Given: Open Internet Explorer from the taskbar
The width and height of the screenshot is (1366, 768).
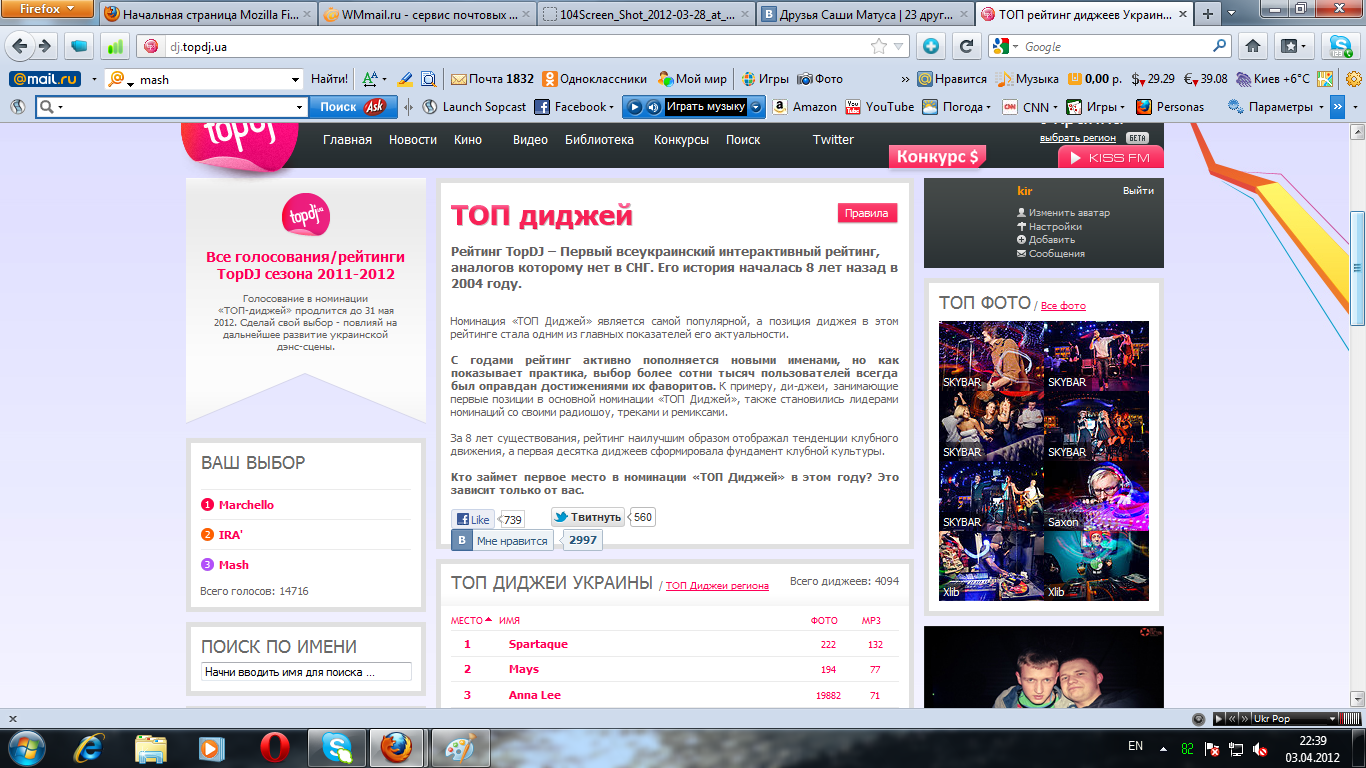Looking at the screenshot, I should click(91, 747).
